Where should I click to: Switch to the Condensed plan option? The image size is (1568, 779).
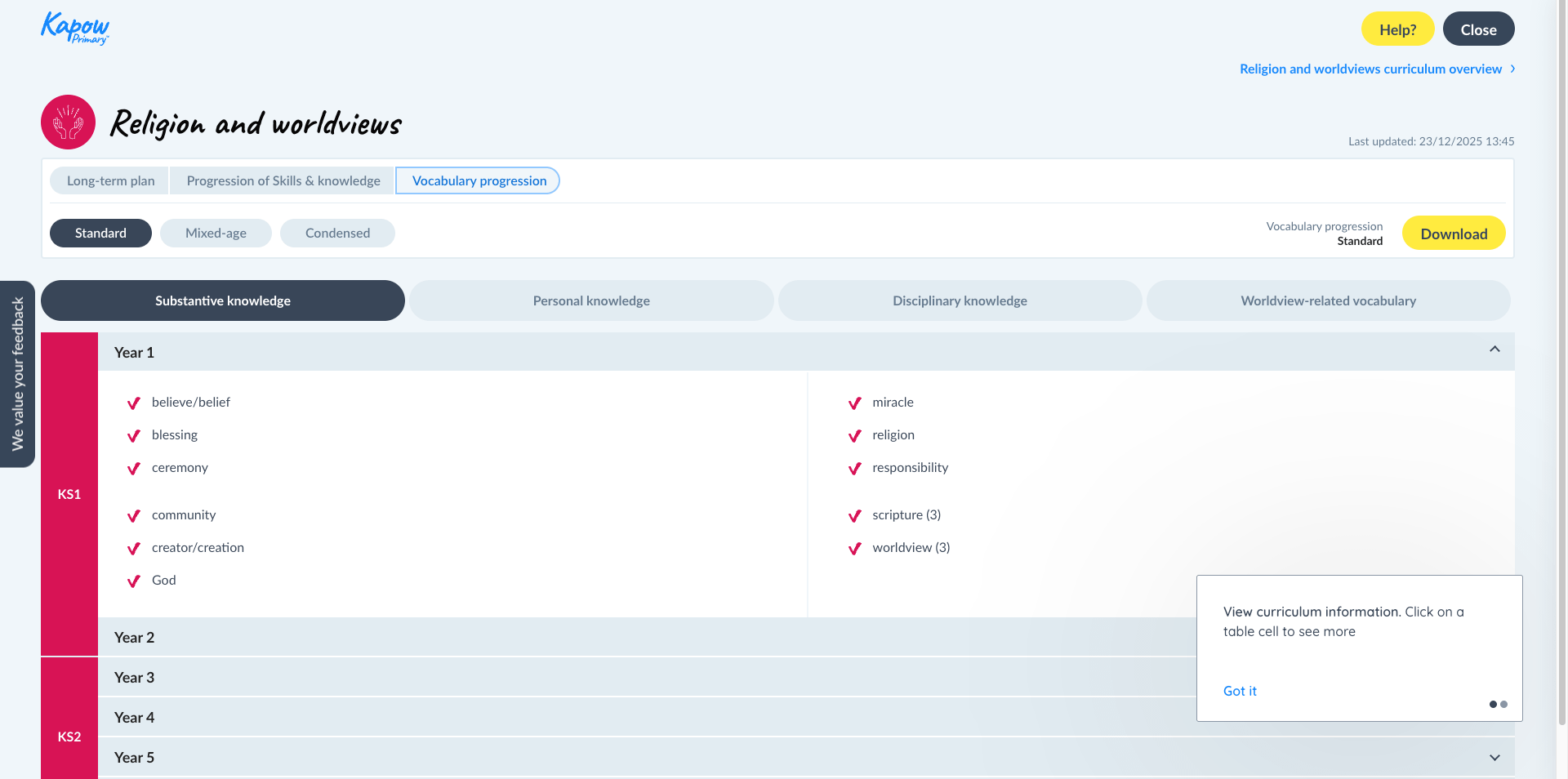coord(337,233)
